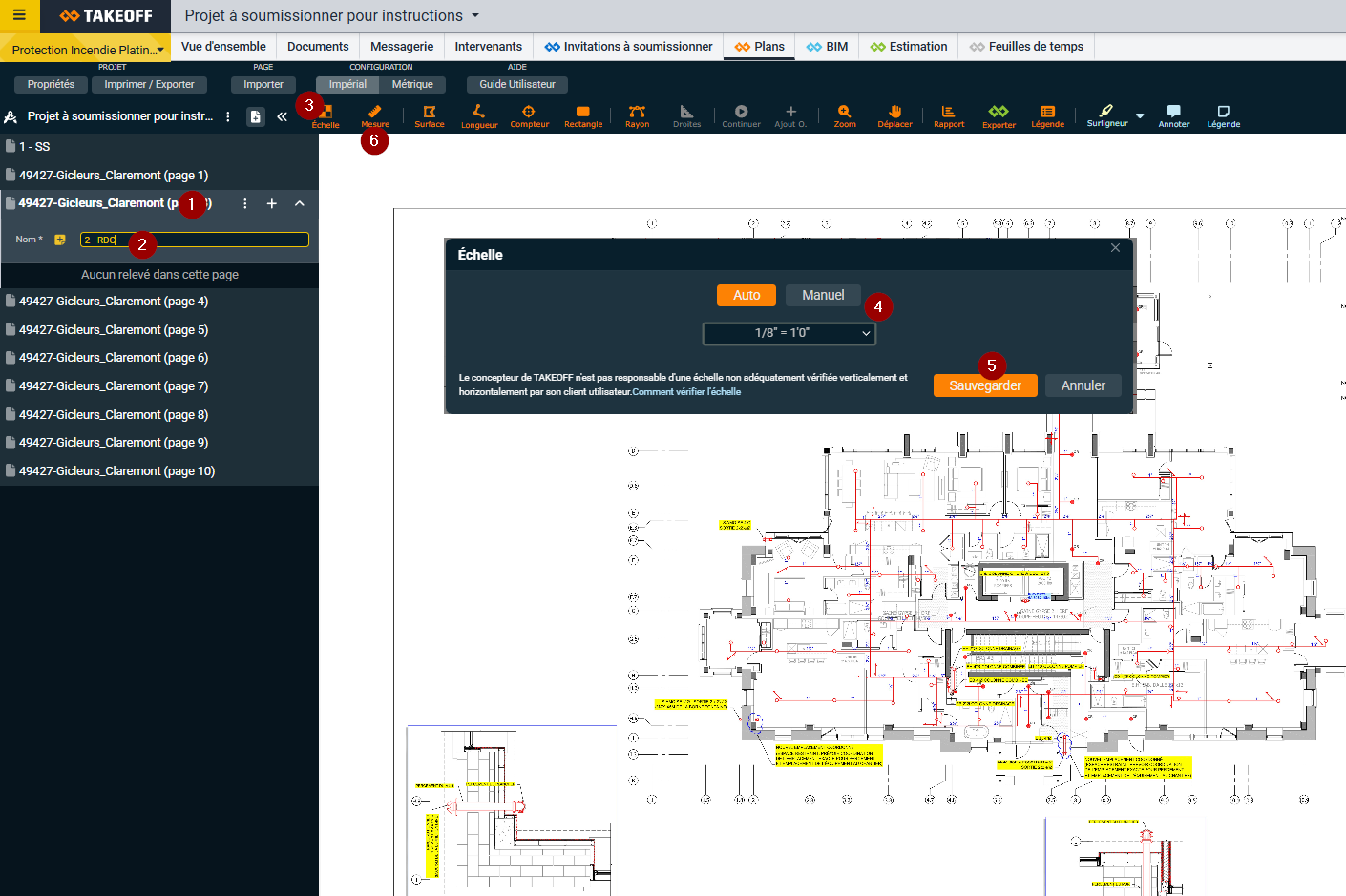Open the hamburger menu icon
Image resolution: width=1346 pixels, height=896 pixels.
19,15
